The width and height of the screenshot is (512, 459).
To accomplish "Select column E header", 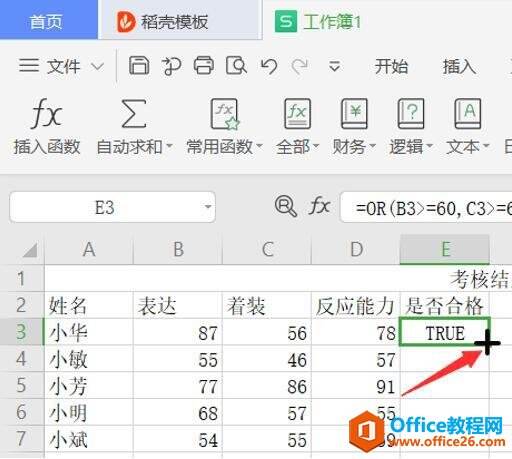I will [445, 250].
